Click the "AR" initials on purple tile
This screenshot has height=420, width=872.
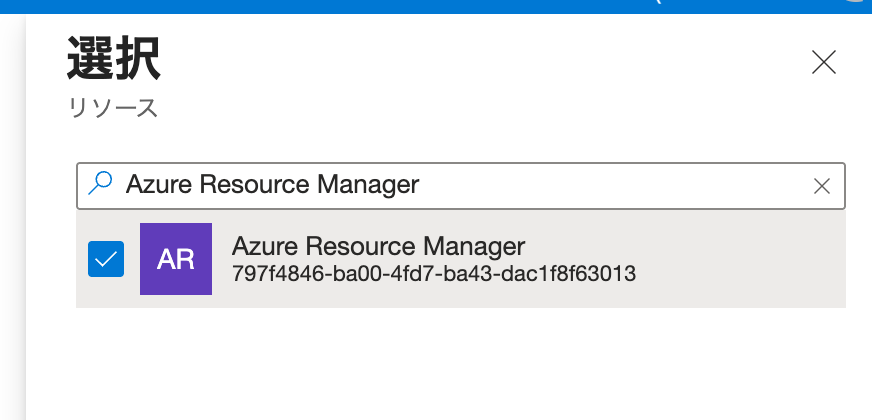(x=176, y=259)
